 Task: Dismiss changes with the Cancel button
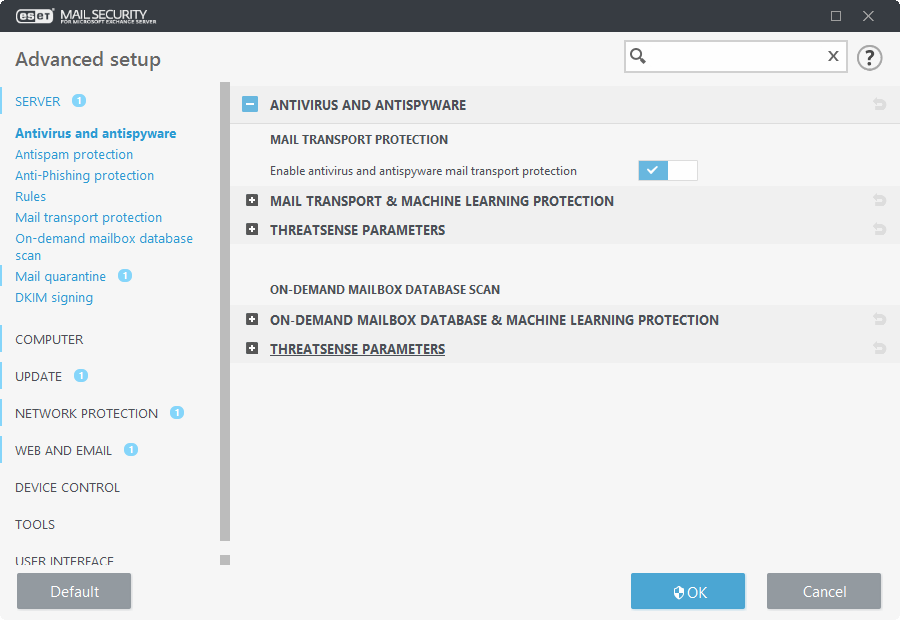click(x=823, y=591)
